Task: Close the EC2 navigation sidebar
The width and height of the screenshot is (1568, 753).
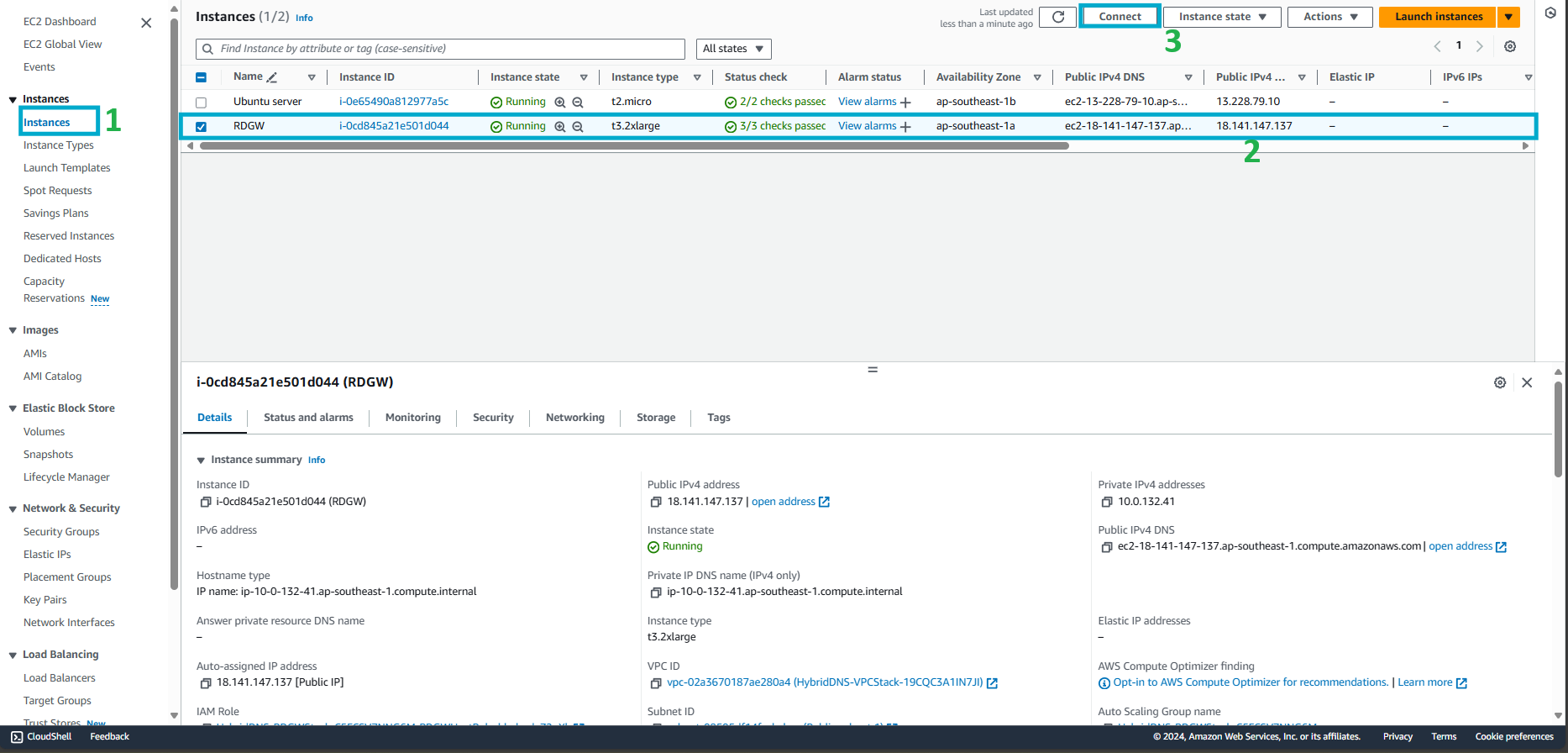Action: [x=146, y=23]
